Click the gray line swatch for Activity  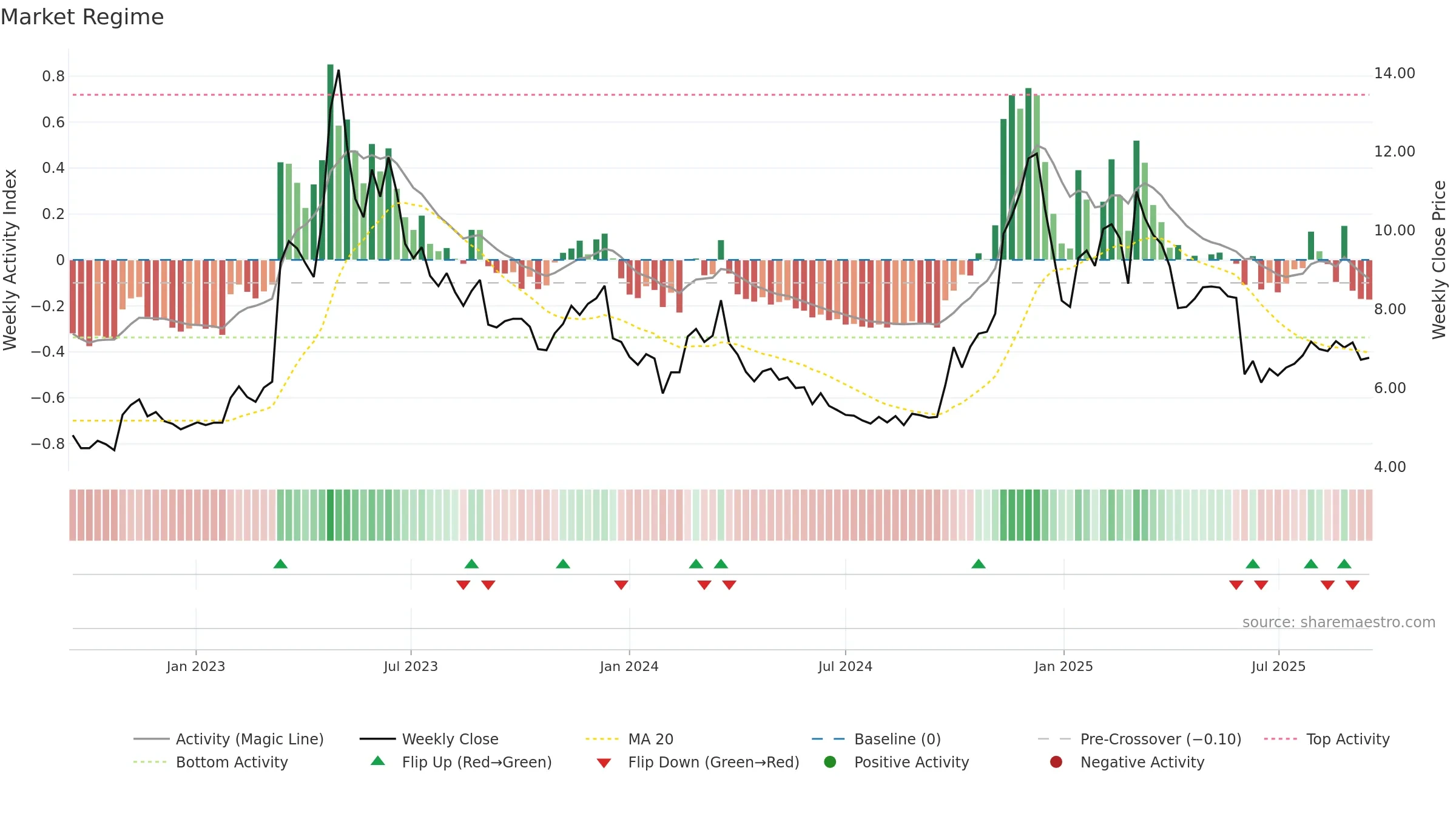151,739
